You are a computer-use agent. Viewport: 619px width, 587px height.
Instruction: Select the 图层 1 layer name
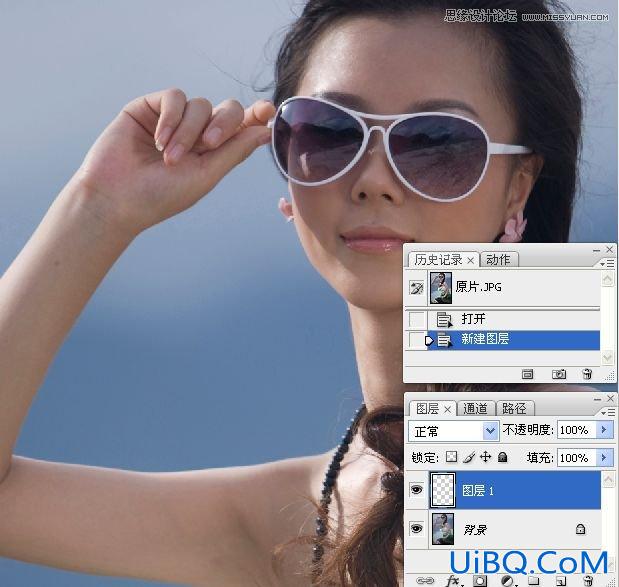tap(478, 491)
